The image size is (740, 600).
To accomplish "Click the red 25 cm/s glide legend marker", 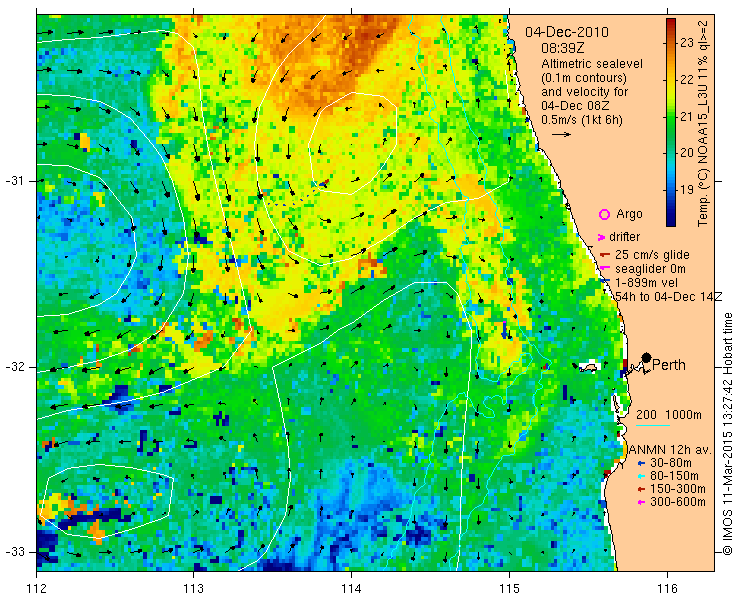I will coord(605,255).
